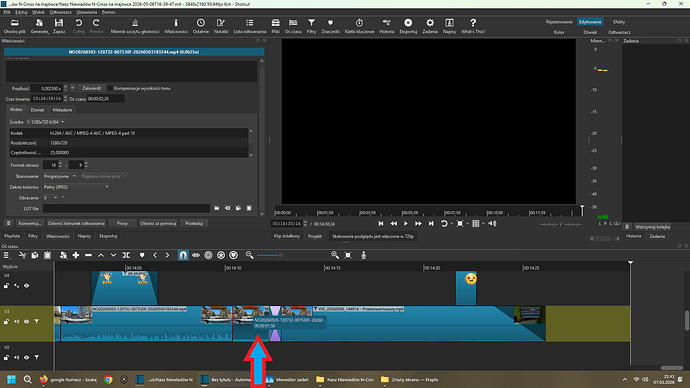Click the timeline append plus icon
Viewport: 690px width, 388px height.
76,255
